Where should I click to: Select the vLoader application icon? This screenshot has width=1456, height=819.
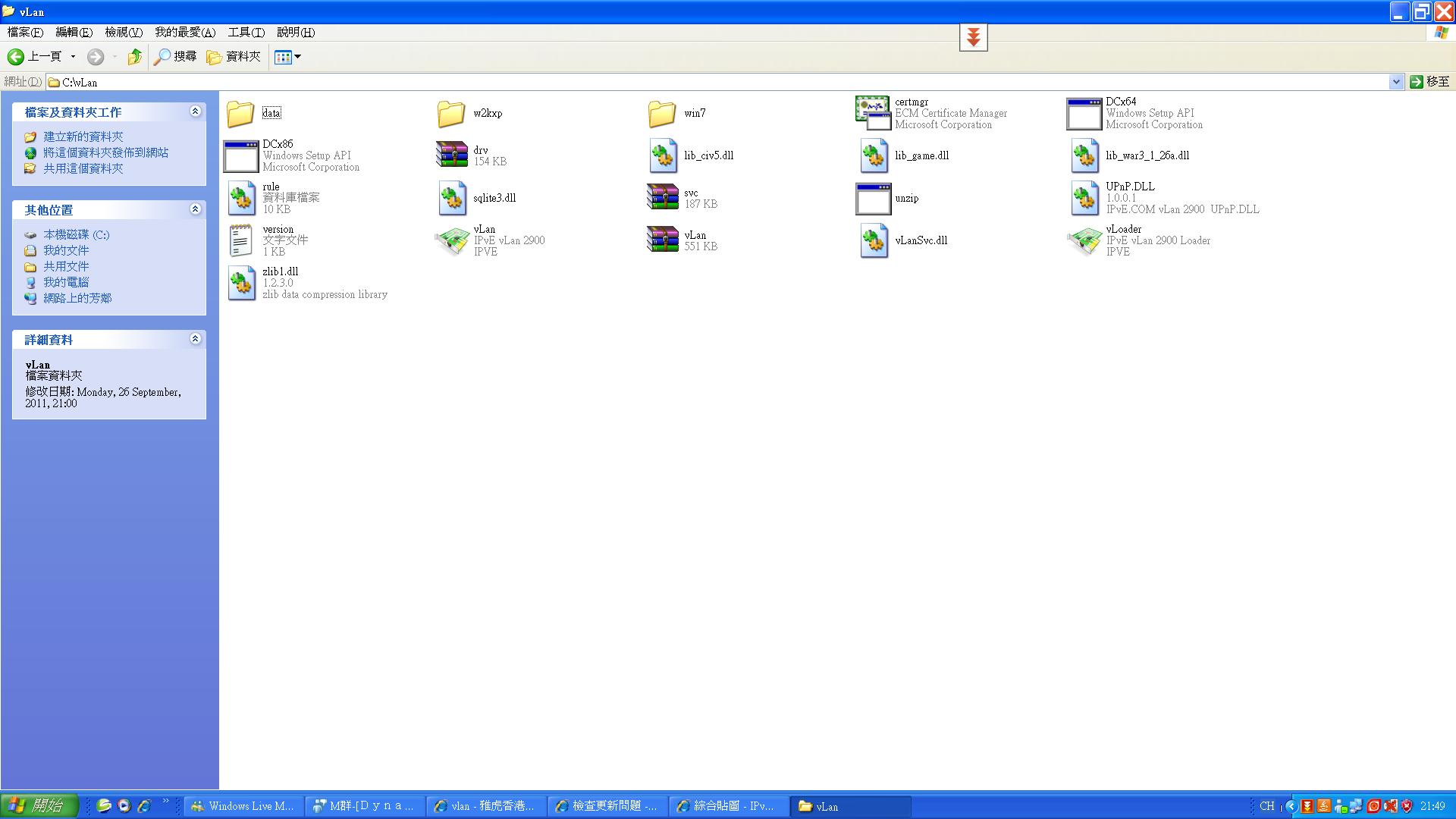coord(1084,241)
